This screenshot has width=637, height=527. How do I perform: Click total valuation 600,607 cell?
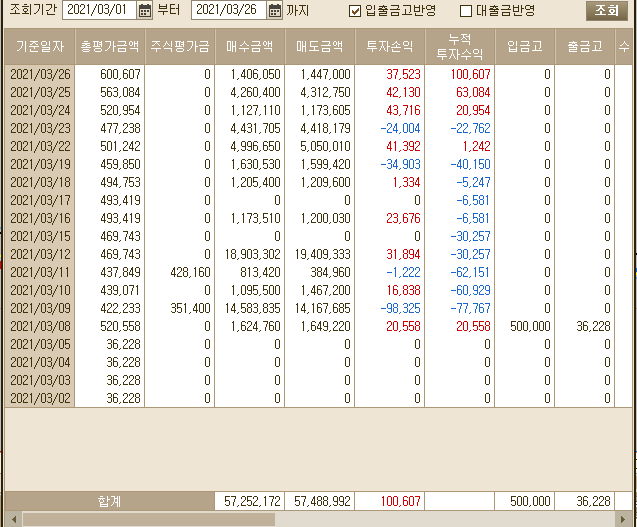[110, 74]
